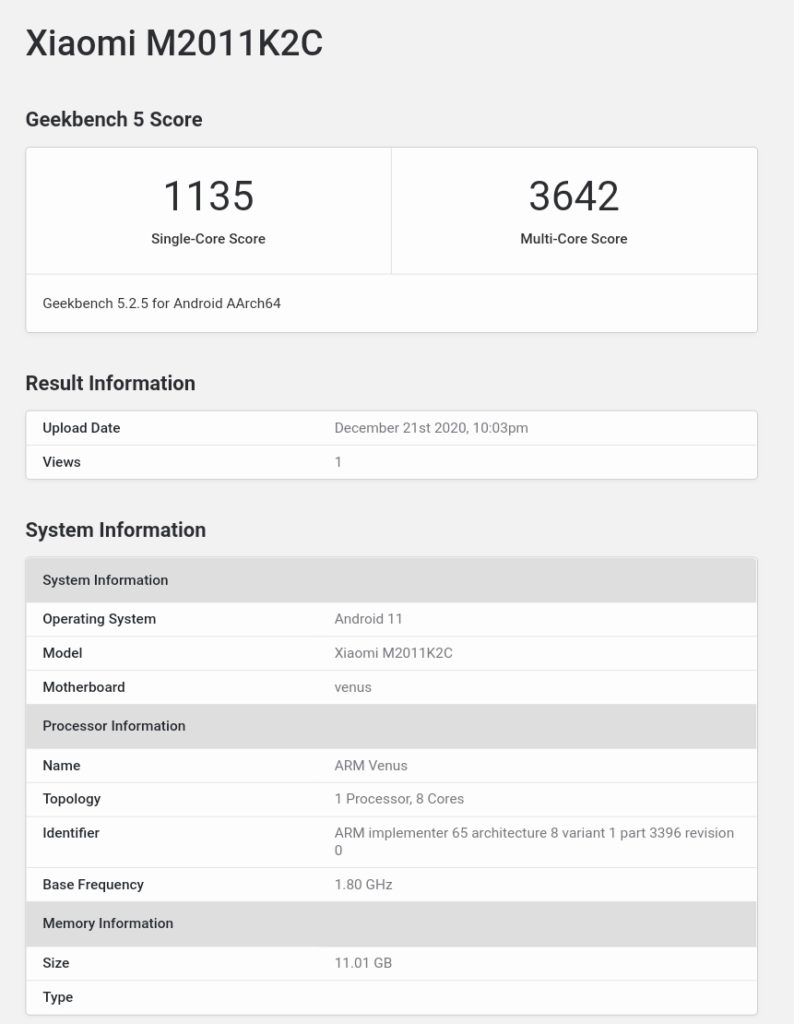Click the Xiaomi M2011K2C model value
The height and width of the screenshot is (1024, 794).
pyautogui.click(x=393, y=653)
